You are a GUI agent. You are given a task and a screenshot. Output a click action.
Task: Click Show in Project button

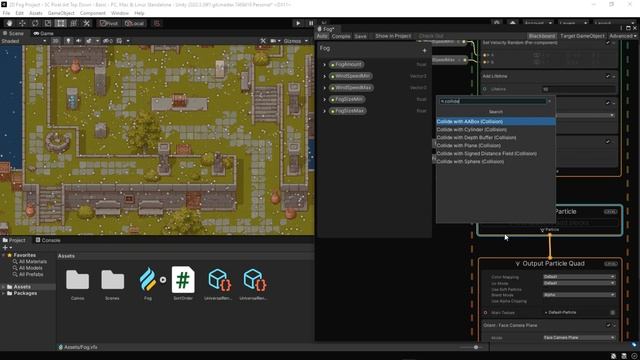[x=393, y=36]
